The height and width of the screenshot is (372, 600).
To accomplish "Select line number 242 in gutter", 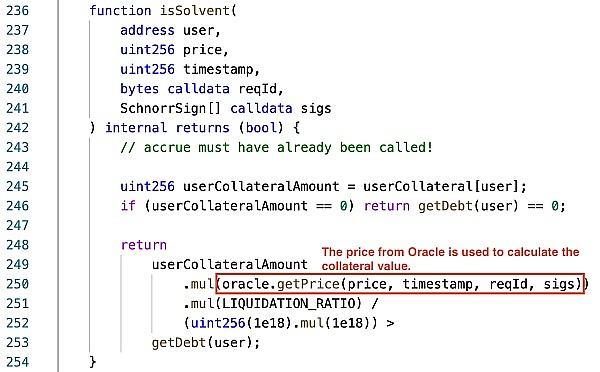I will [18, 127].
